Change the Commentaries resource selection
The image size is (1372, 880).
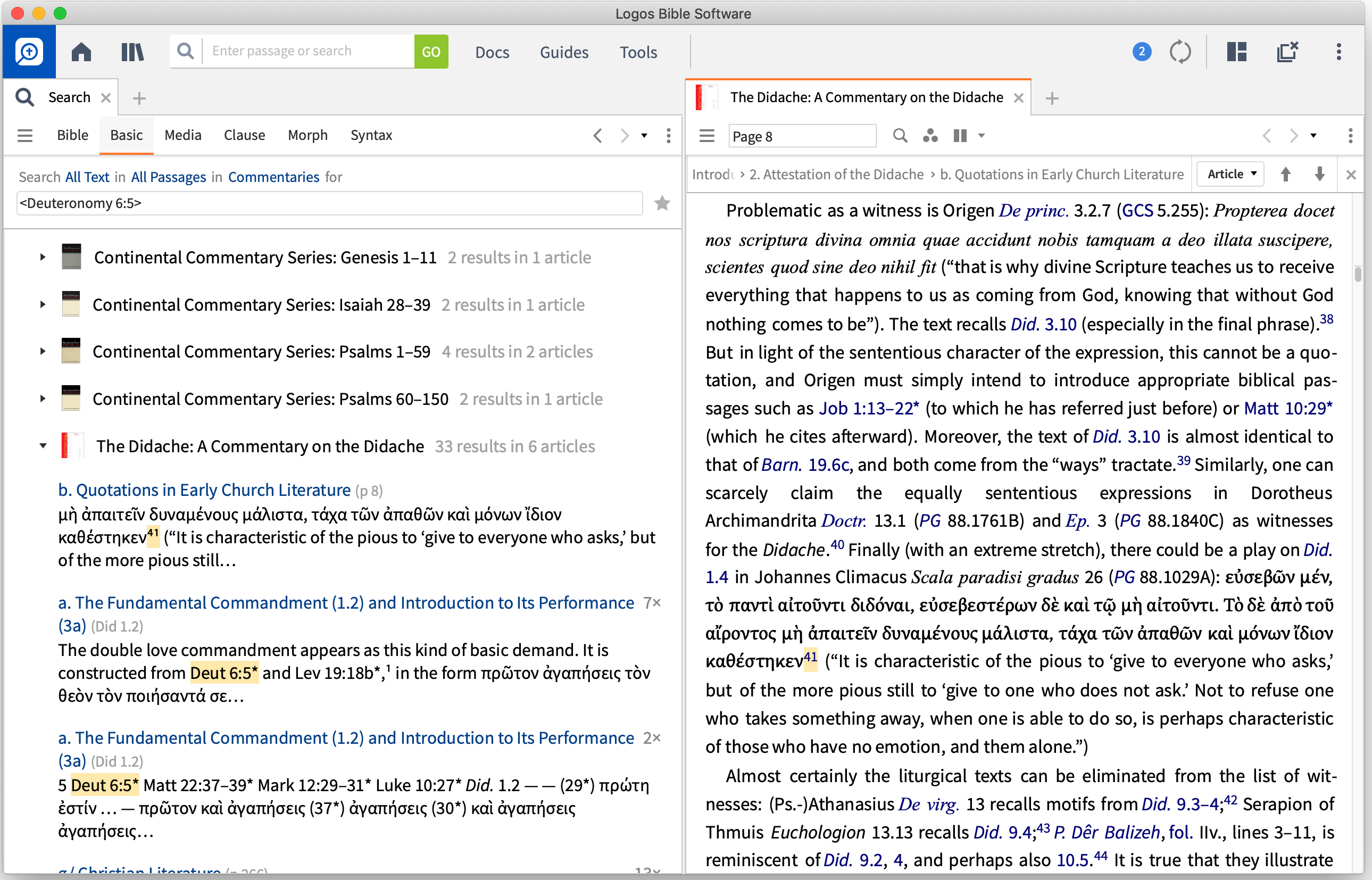(x=273, y=177)
